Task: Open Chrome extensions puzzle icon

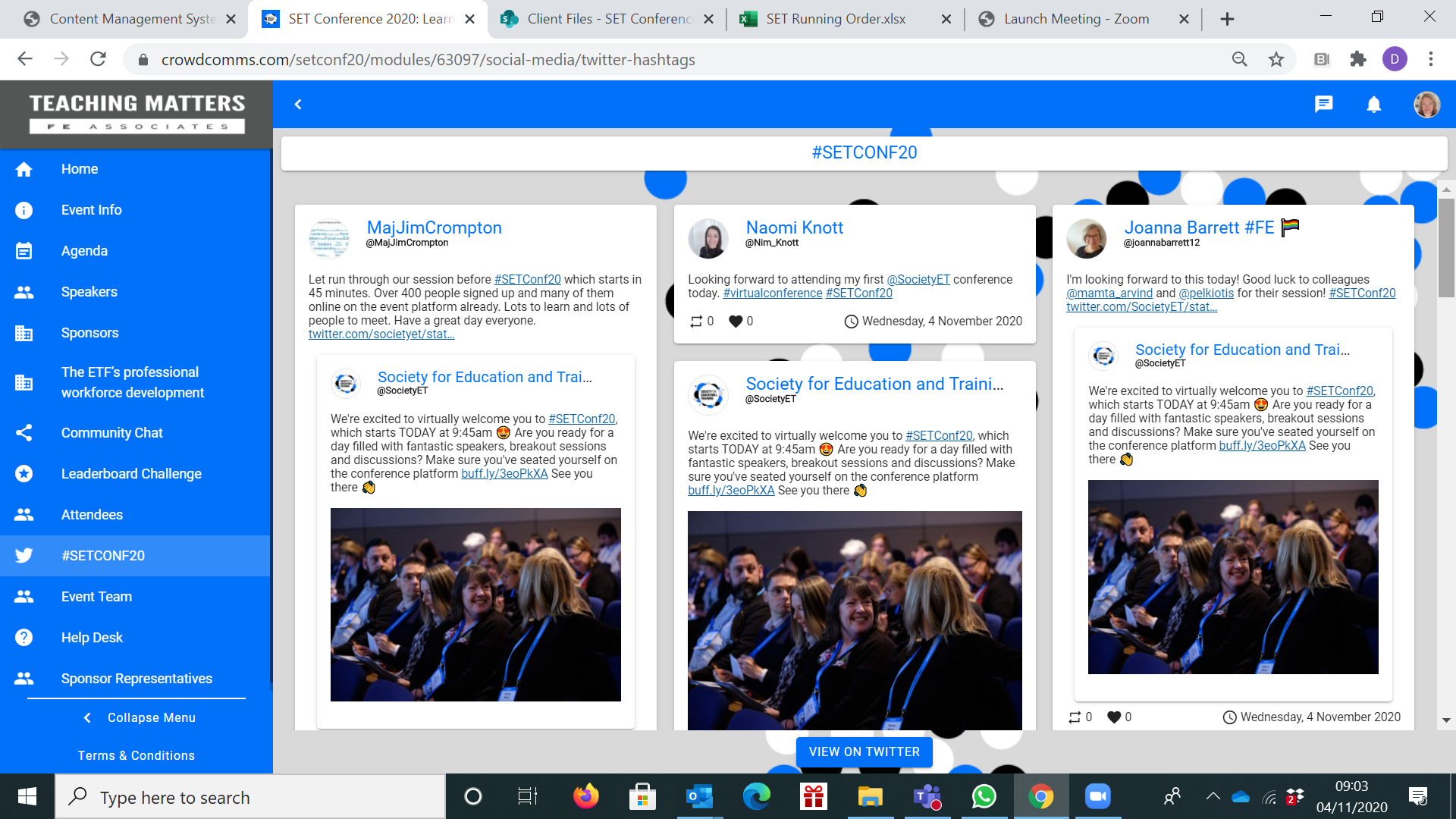Action: coord(1358,59)
